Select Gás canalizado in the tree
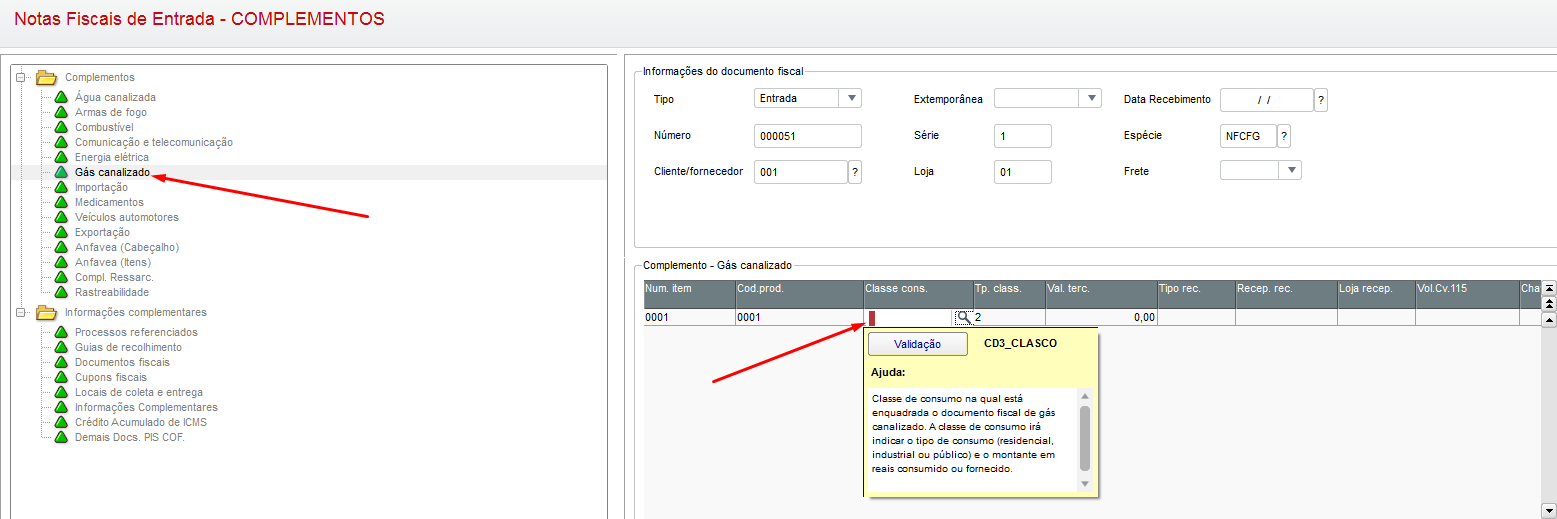This screenshot has width=1557, height=519. [112, 172]
